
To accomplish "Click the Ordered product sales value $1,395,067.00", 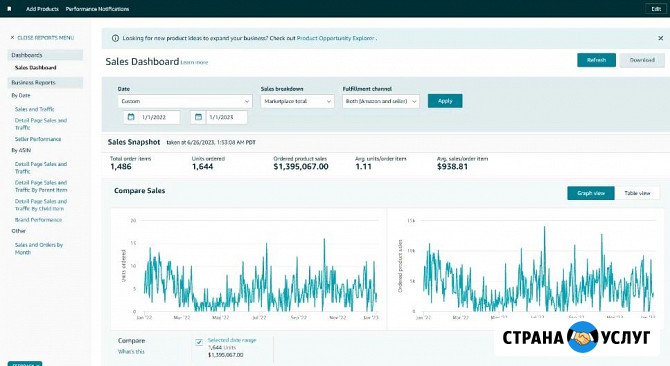I will [x=301, y=167].
